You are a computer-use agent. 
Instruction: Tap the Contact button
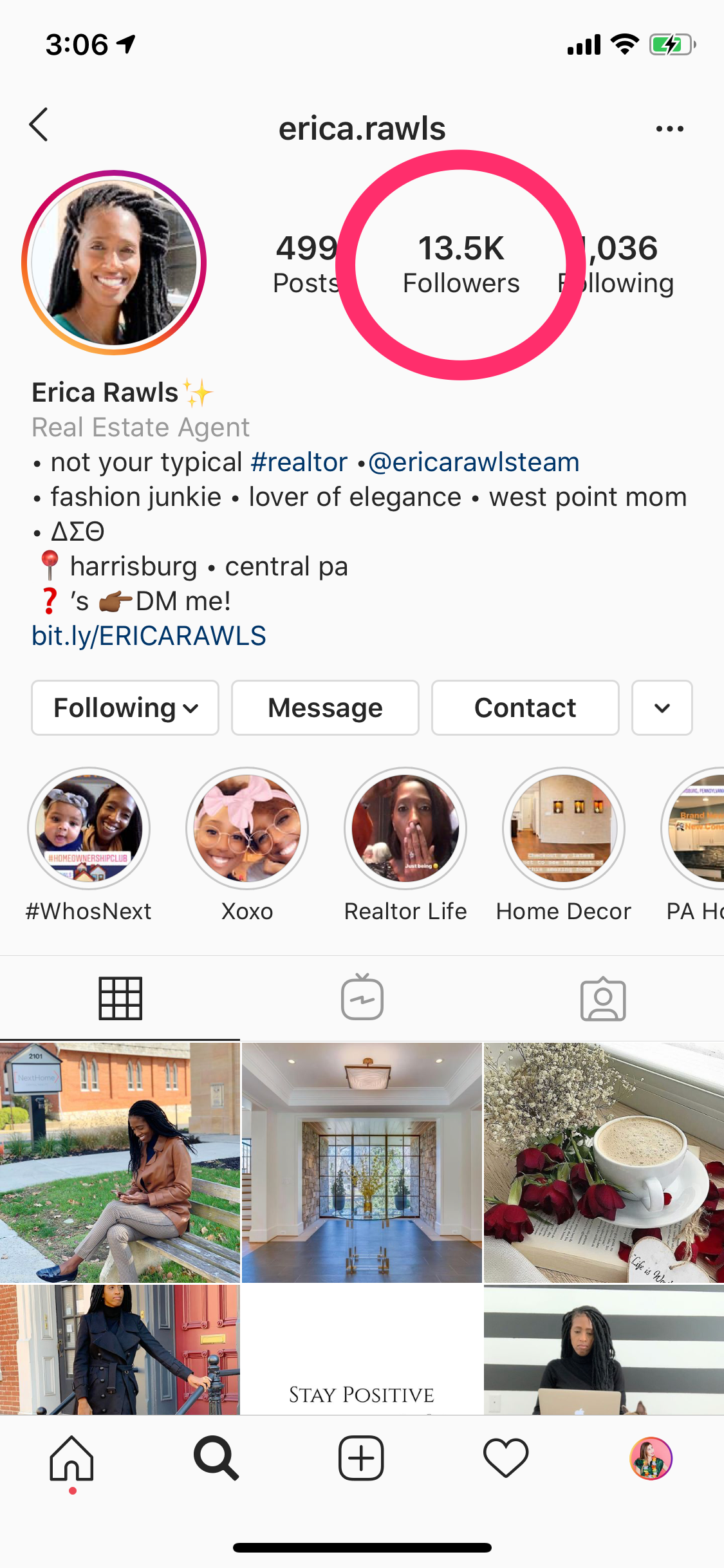pos(525,707)
